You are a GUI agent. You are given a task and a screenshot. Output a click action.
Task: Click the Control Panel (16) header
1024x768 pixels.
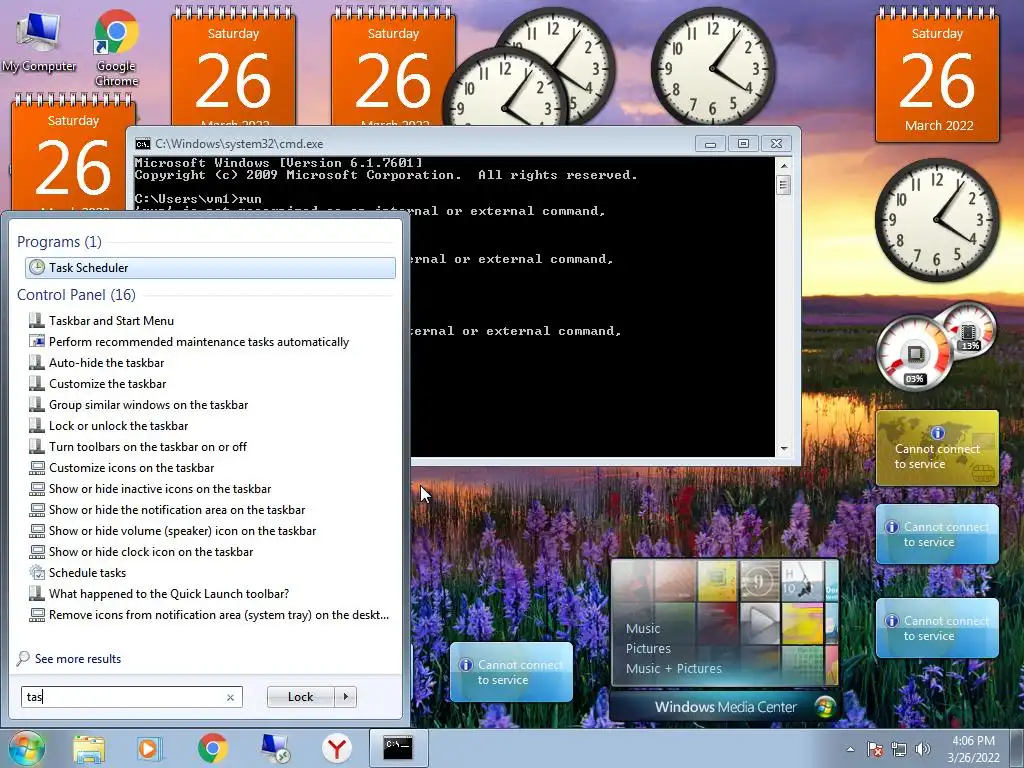[x=76, y=295]
